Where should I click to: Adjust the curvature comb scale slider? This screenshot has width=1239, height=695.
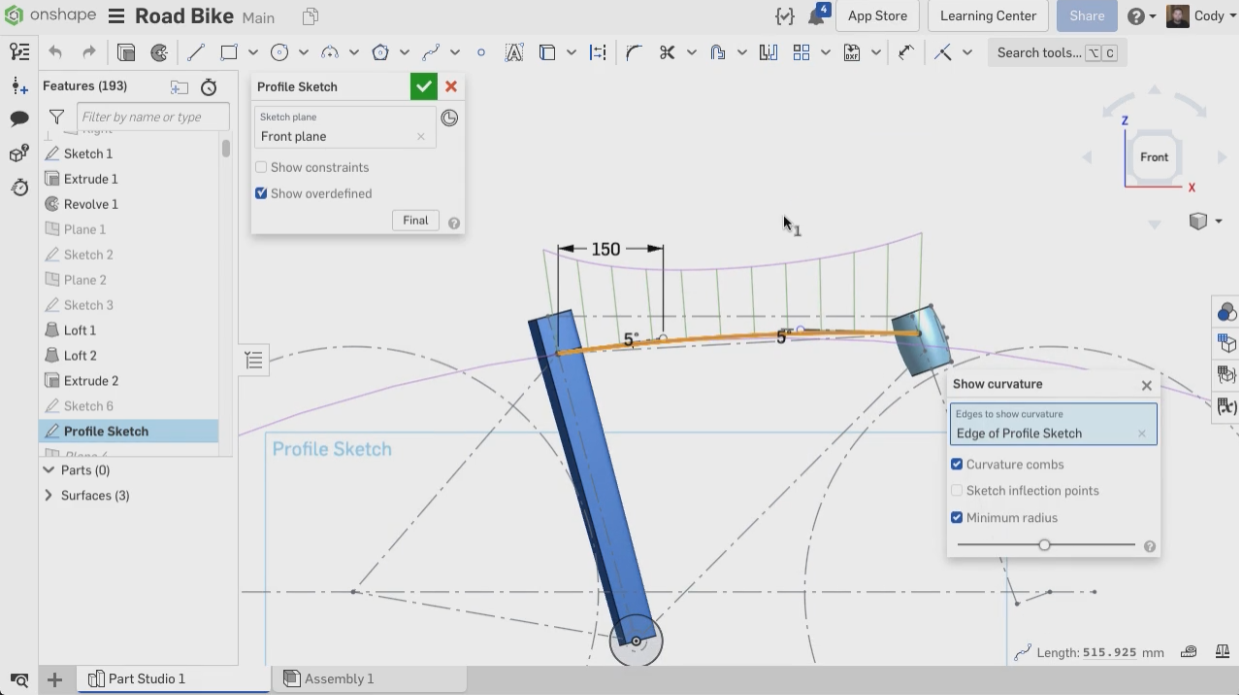pyautogui.click(x=1044, y=545)
